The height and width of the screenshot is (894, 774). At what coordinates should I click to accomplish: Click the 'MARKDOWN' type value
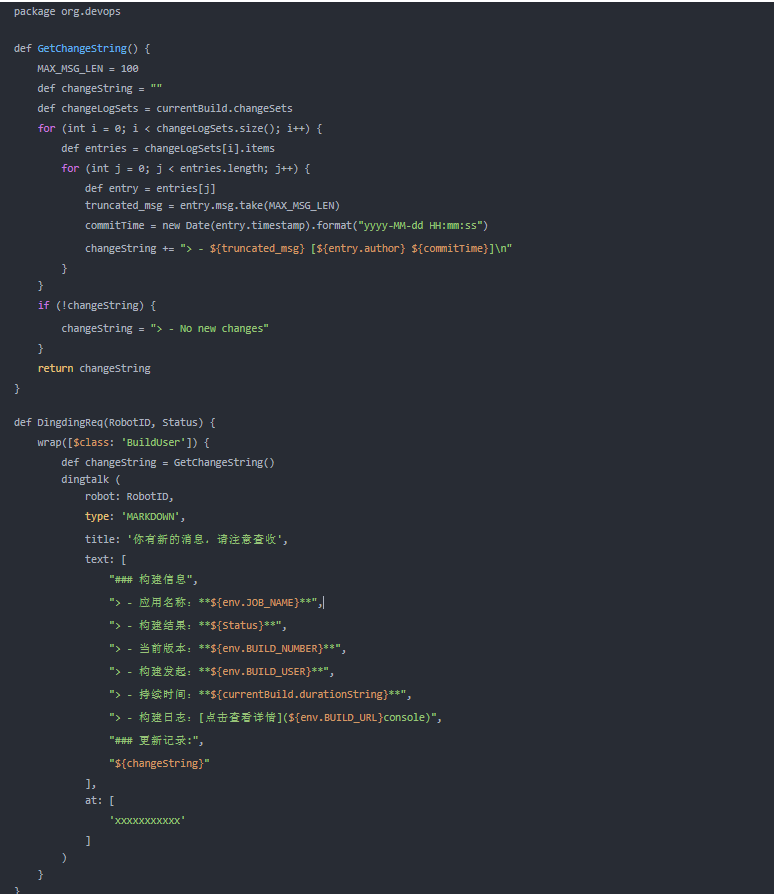tap(153, 516)
